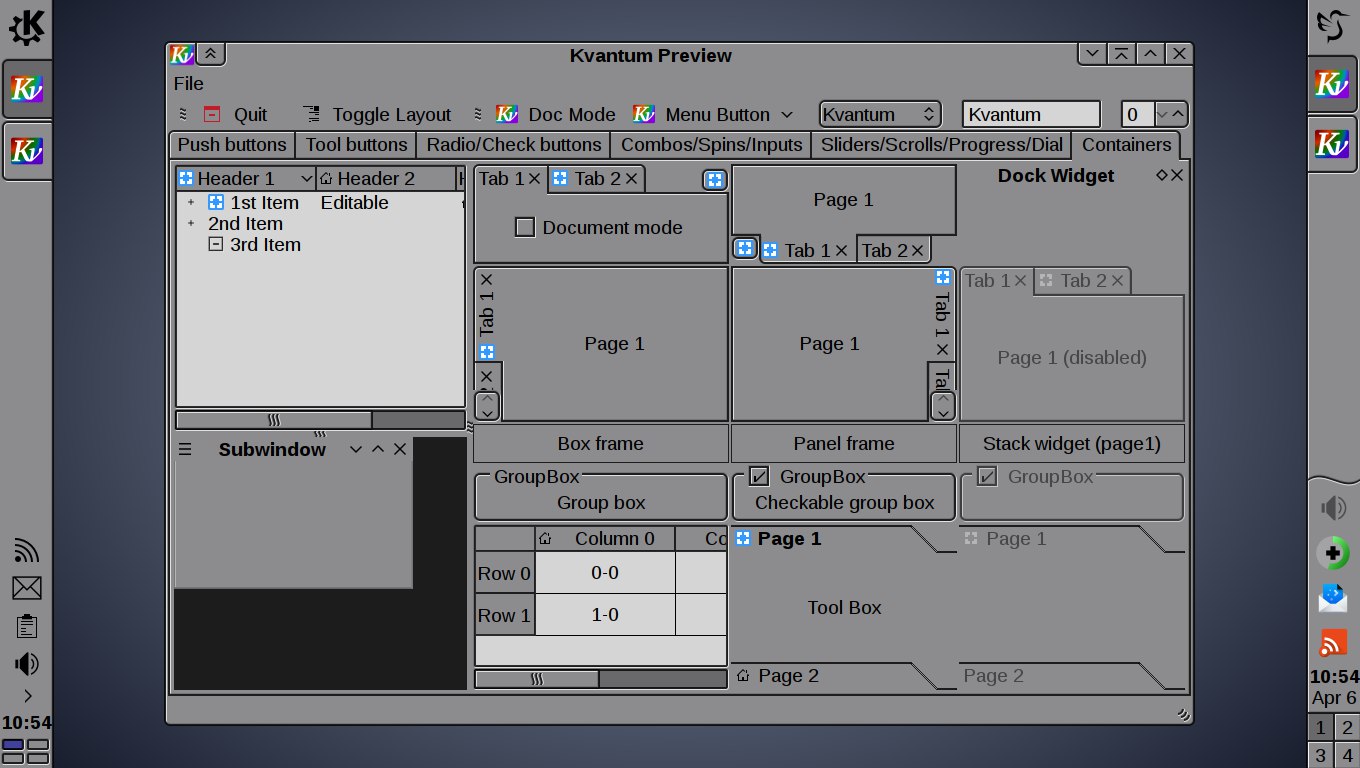Click the corner icon button right of Tab 2
Image resolution: width=1360 pixels, height=768 pixels.
tap(714, 180)
